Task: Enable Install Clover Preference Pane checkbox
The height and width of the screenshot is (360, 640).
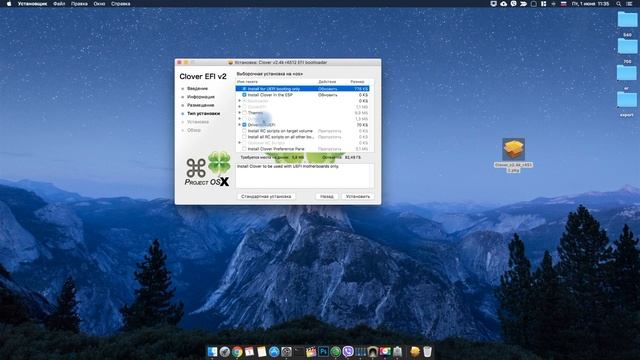Action: pos(244,149)
